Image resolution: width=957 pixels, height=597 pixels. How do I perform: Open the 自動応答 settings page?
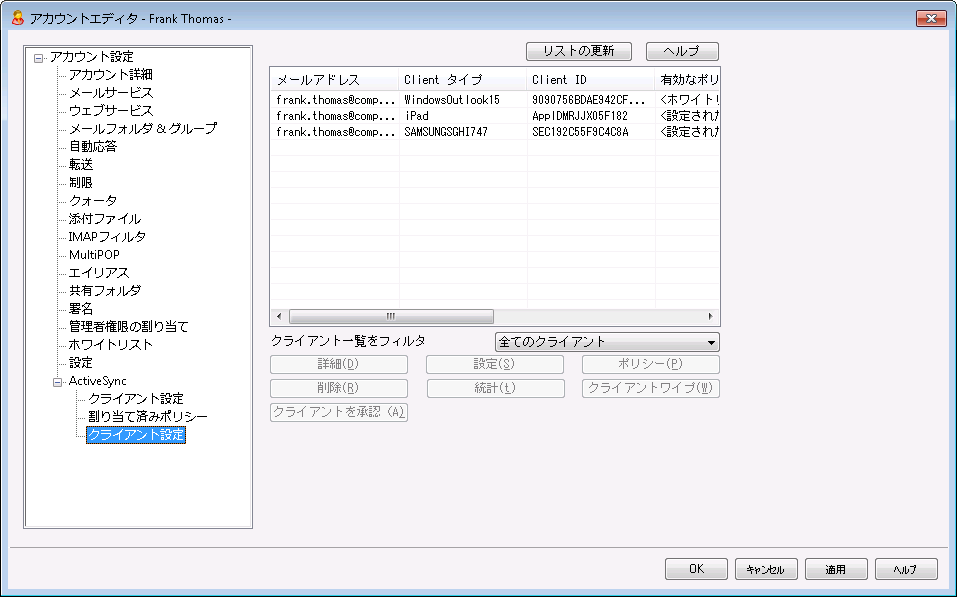(x=92, y=147)
